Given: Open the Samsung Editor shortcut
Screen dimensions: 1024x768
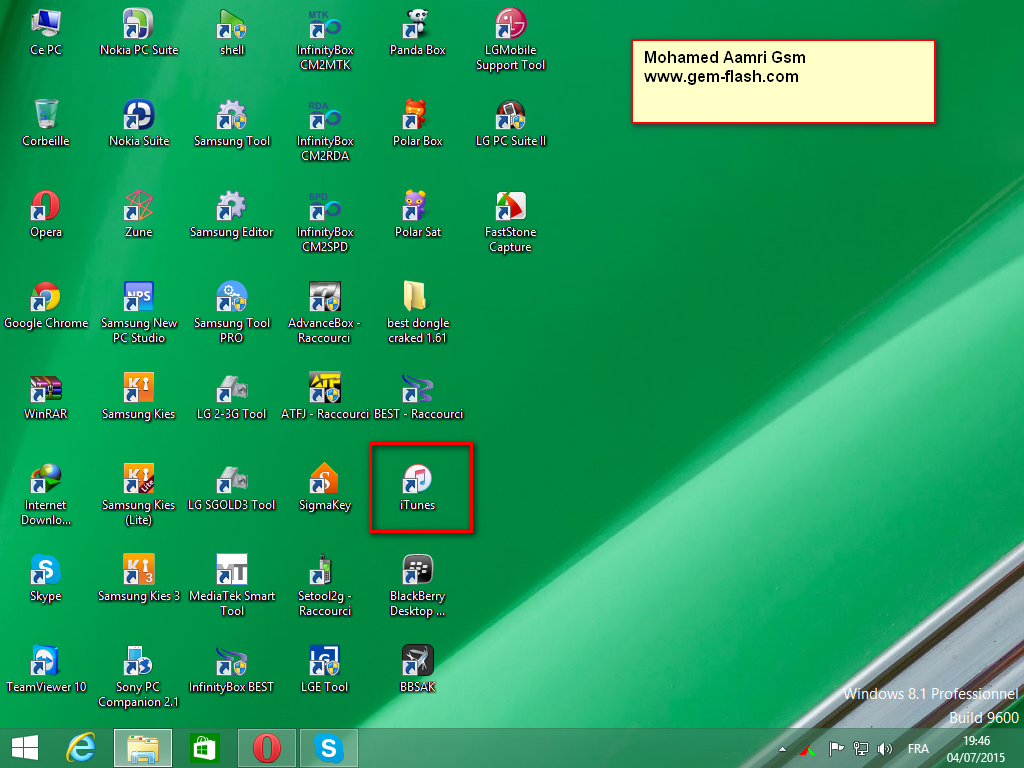Looking at the screenshot, I should (232, 214).
